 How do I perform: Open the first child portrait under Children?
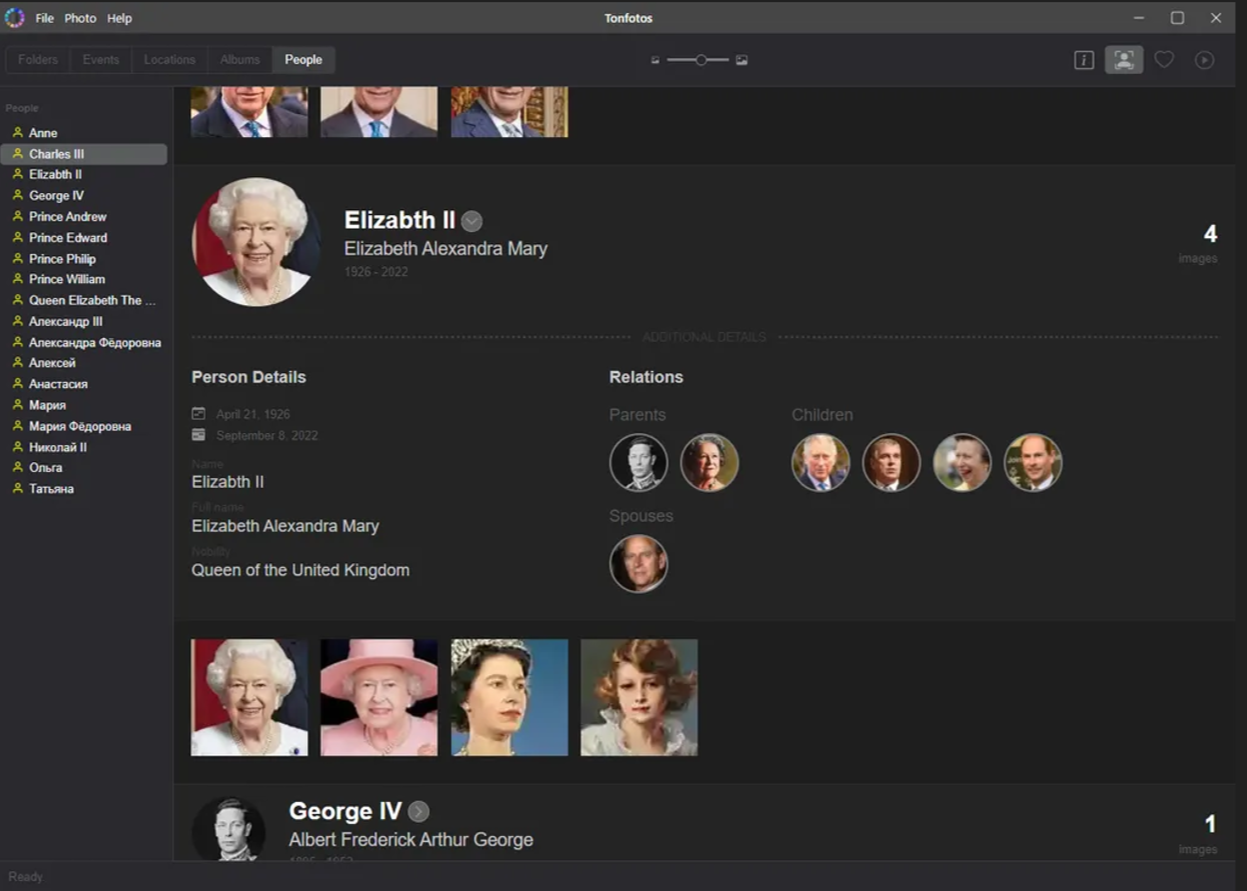(x=821, y=462)
